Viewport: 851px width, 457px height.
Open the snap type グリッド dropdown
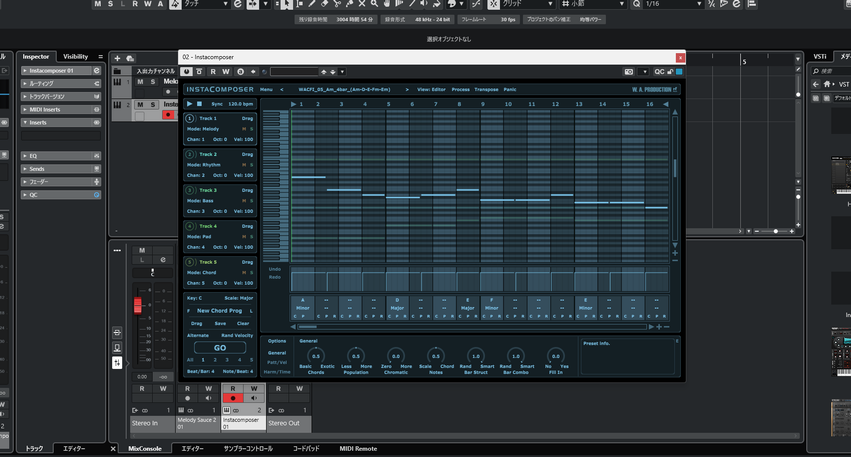pyautogui.click(x=550, y=4)
